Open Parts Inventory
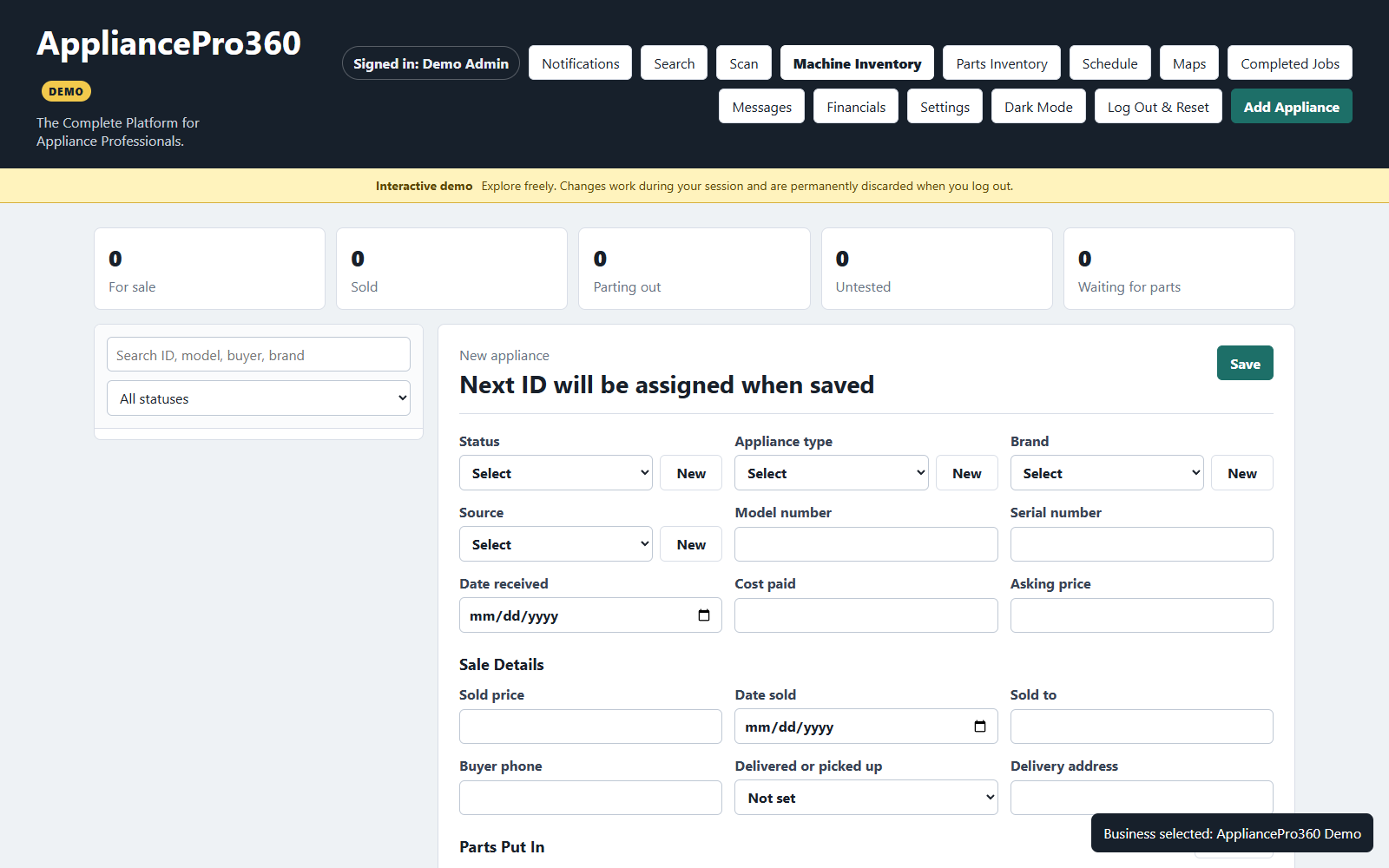1389x868 pixels. coord(1002,62)
